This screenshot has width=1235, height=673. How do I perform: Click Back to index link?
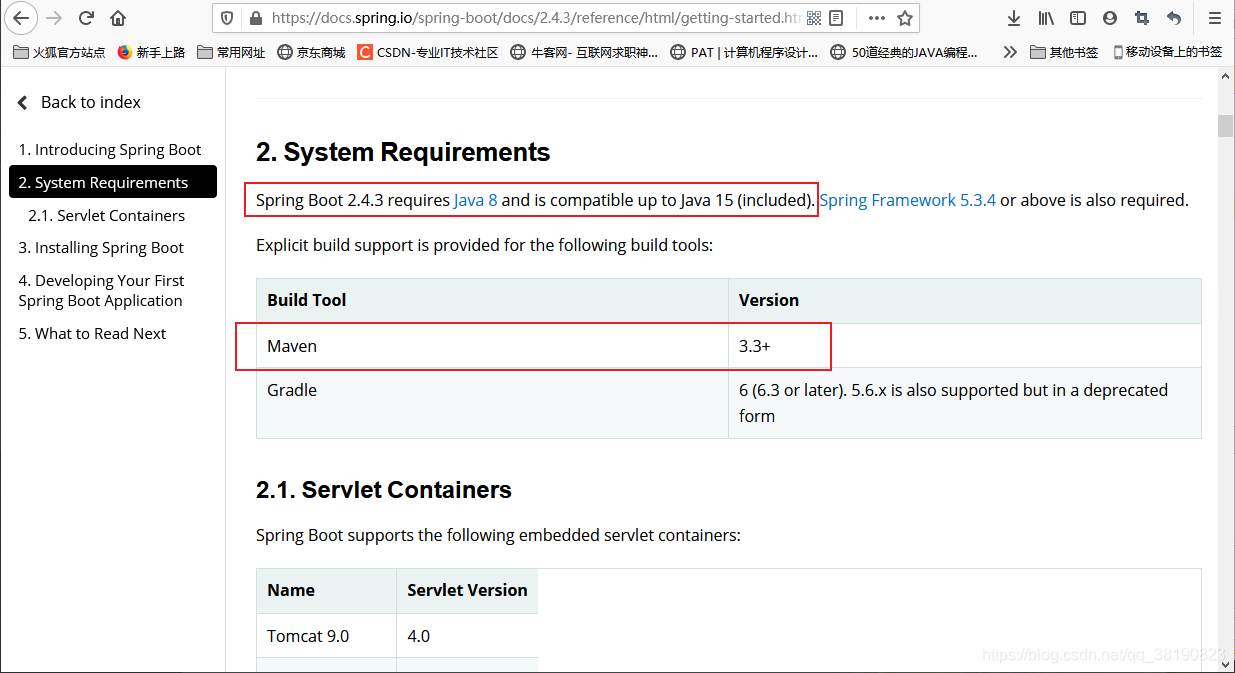point(80,102)
